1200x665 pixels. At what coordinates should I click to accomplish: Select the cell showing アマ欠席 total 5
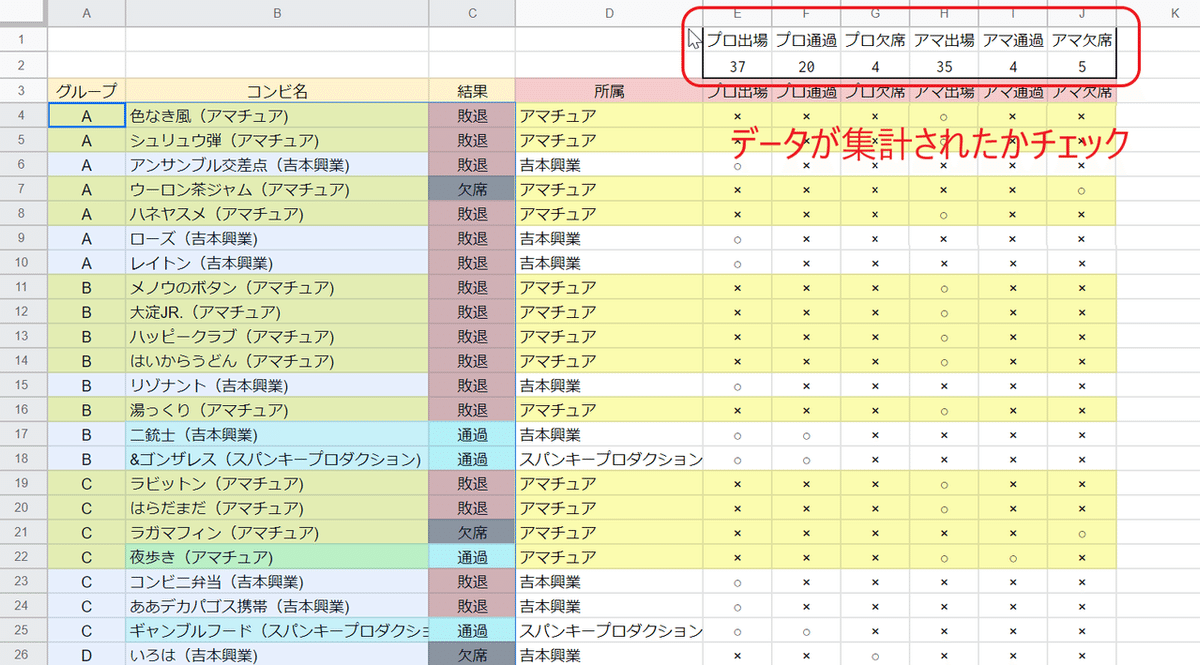1082,66
